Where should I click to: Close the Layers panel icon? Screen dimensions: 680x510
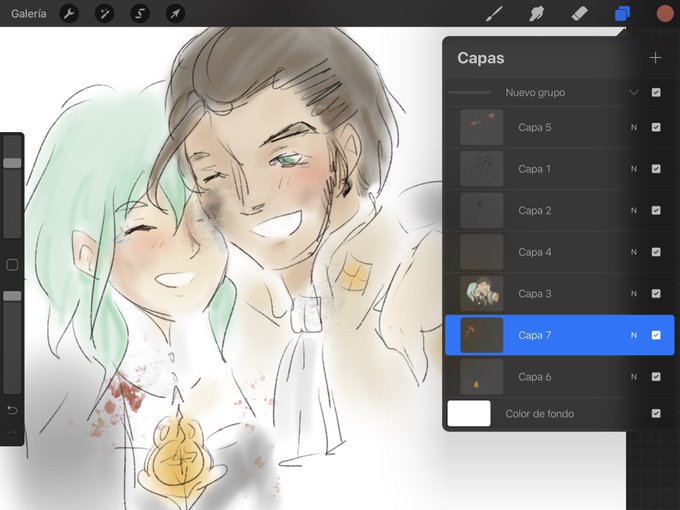coord(622,14)
